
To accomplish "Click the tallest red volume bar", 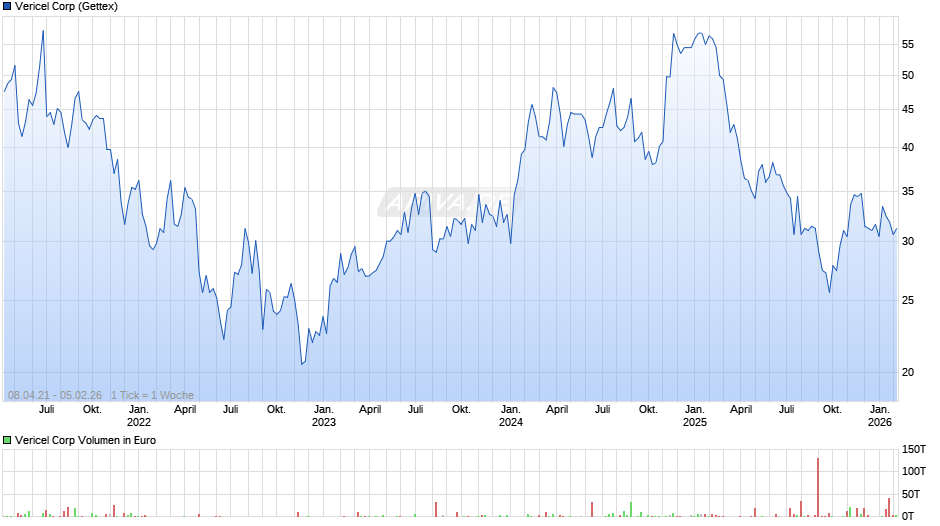I will click(x=818, y=488).
